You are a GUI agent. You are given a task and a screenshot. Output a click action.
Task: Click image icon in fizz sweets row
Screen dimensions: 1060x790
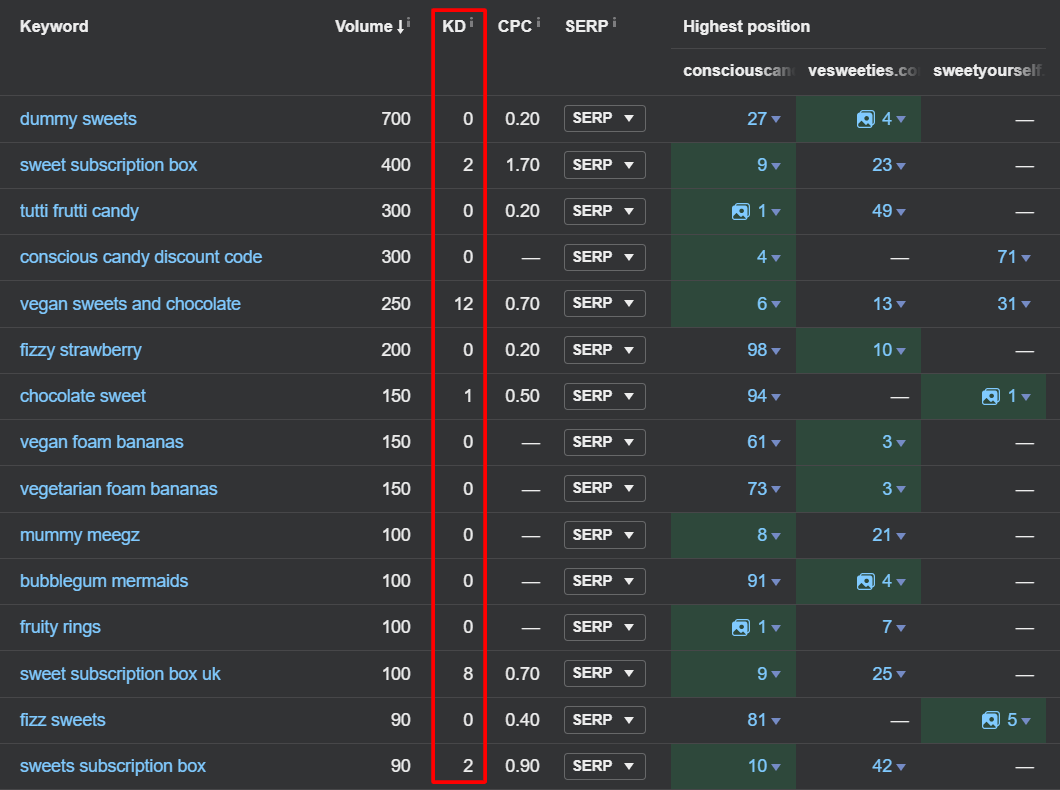point(990,720)
